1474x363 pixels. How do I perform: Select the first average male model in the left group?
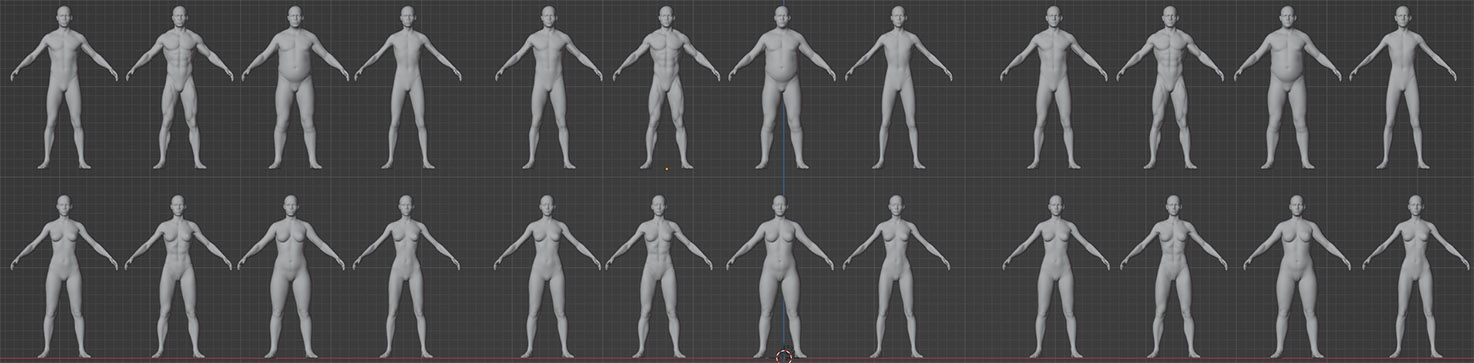64,87
